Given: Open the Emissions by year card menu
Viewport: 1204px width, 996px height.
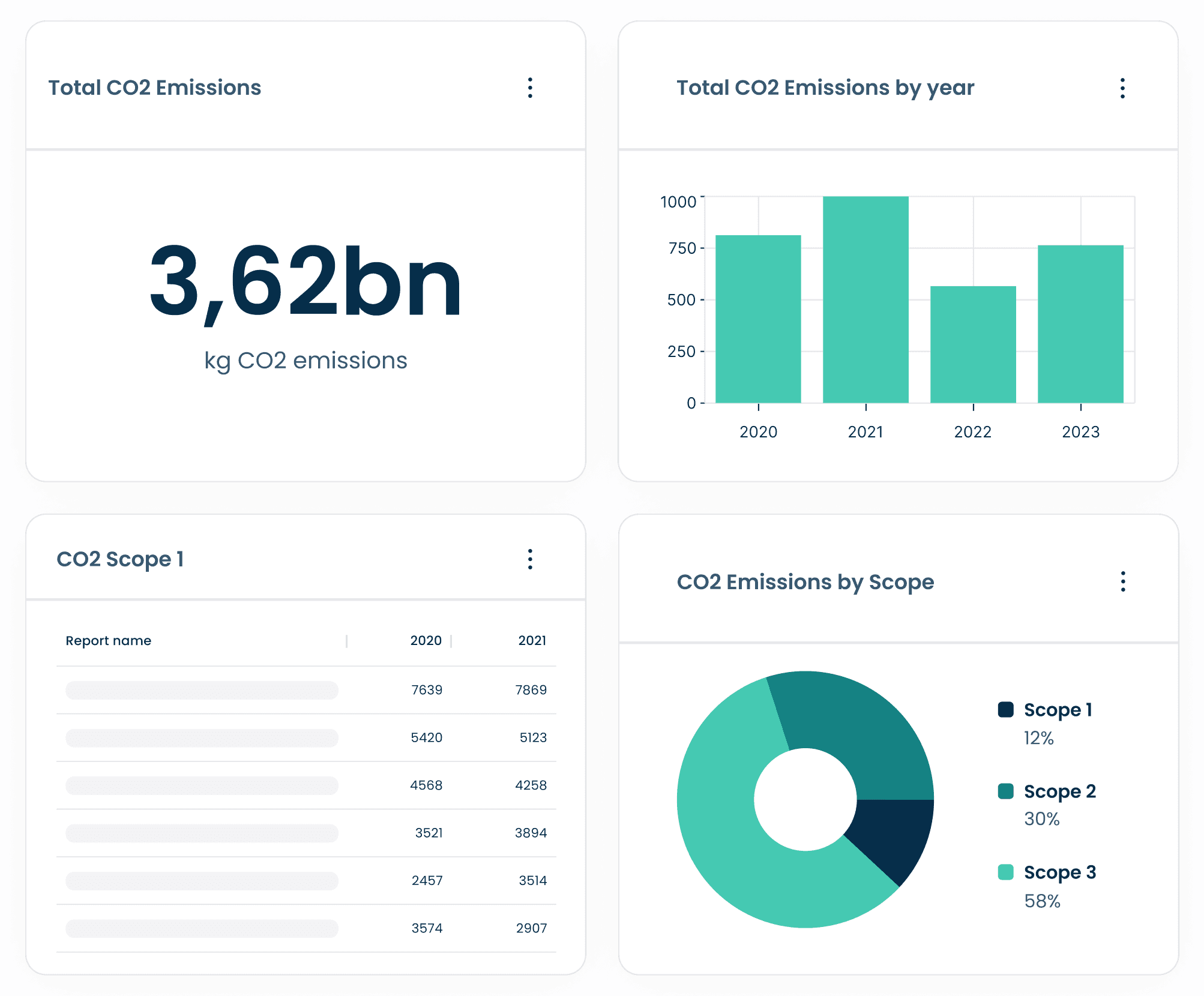Looking at the screenshot, I should pyautogui.click(x=1122, y=88).
